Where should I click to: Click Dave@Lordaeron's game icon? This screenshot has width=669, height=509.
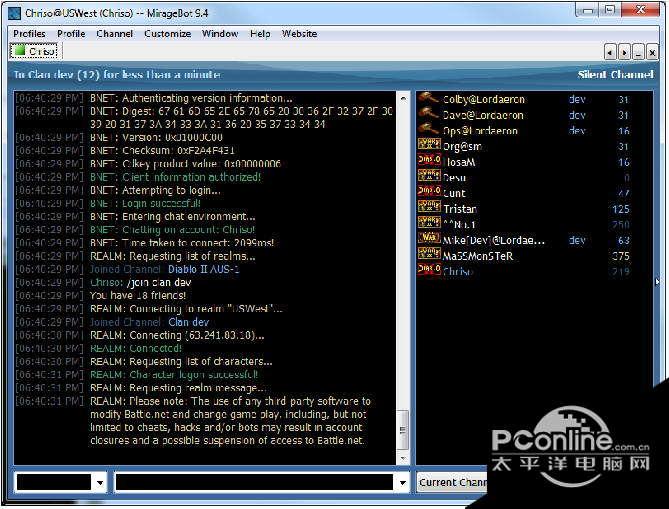coord(429,114)
